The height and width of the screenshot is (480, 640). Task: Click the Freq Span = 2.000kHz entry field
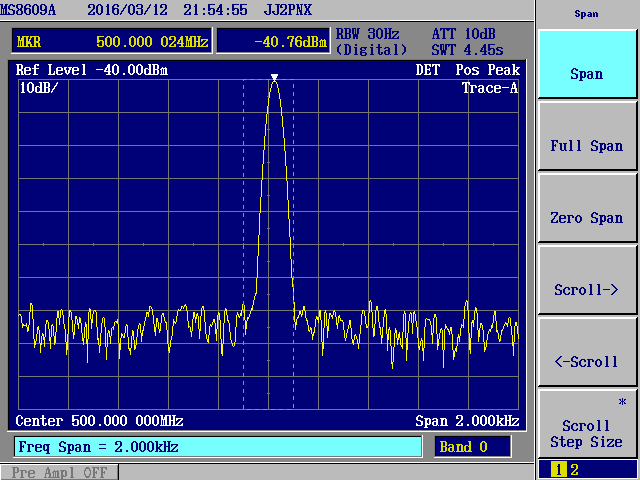[218, 447]
